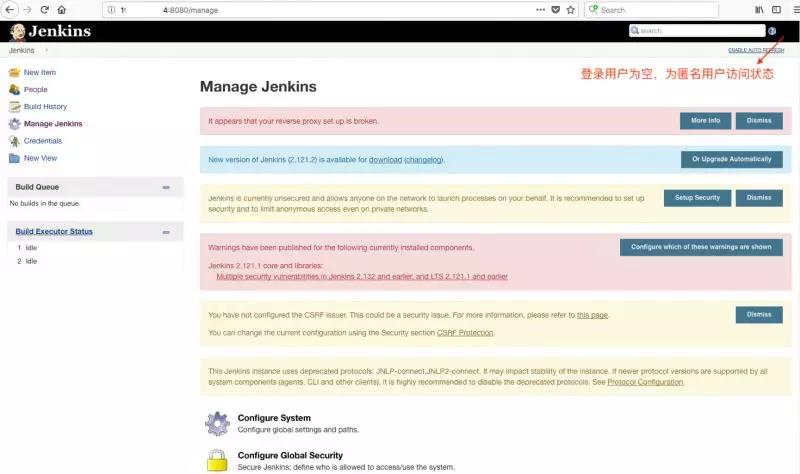This screenshot has width=800, height=474.
Task: Open New Item in sidebar
Action: click(40, 72)
